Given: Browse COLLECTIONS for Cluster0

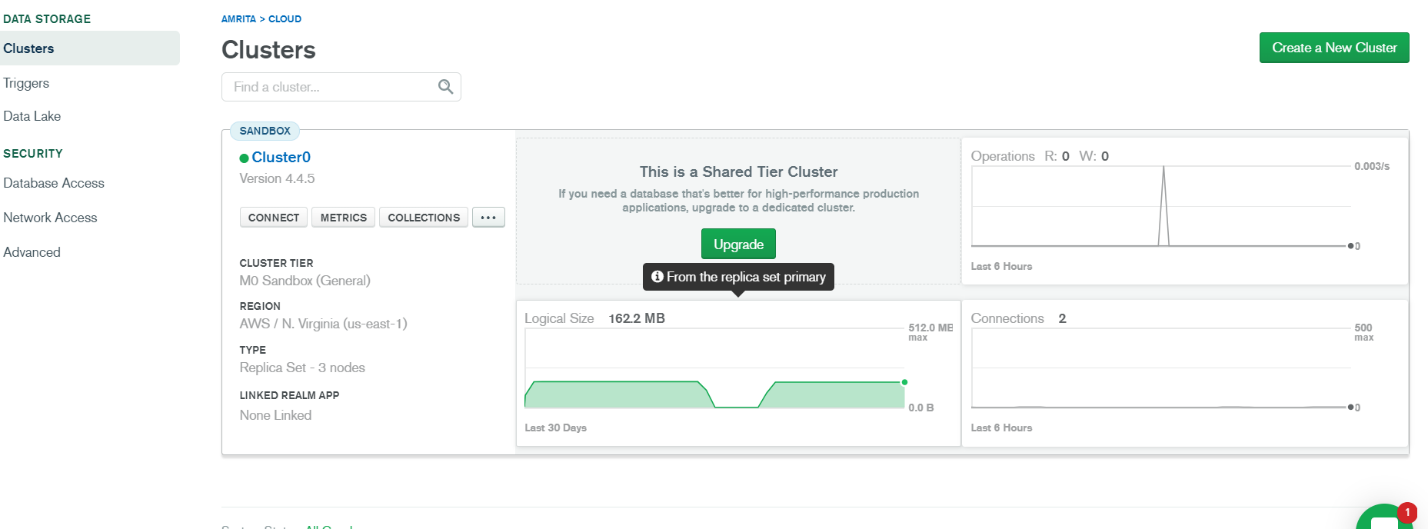Looking at the screenshot, I should pos(424,217).
